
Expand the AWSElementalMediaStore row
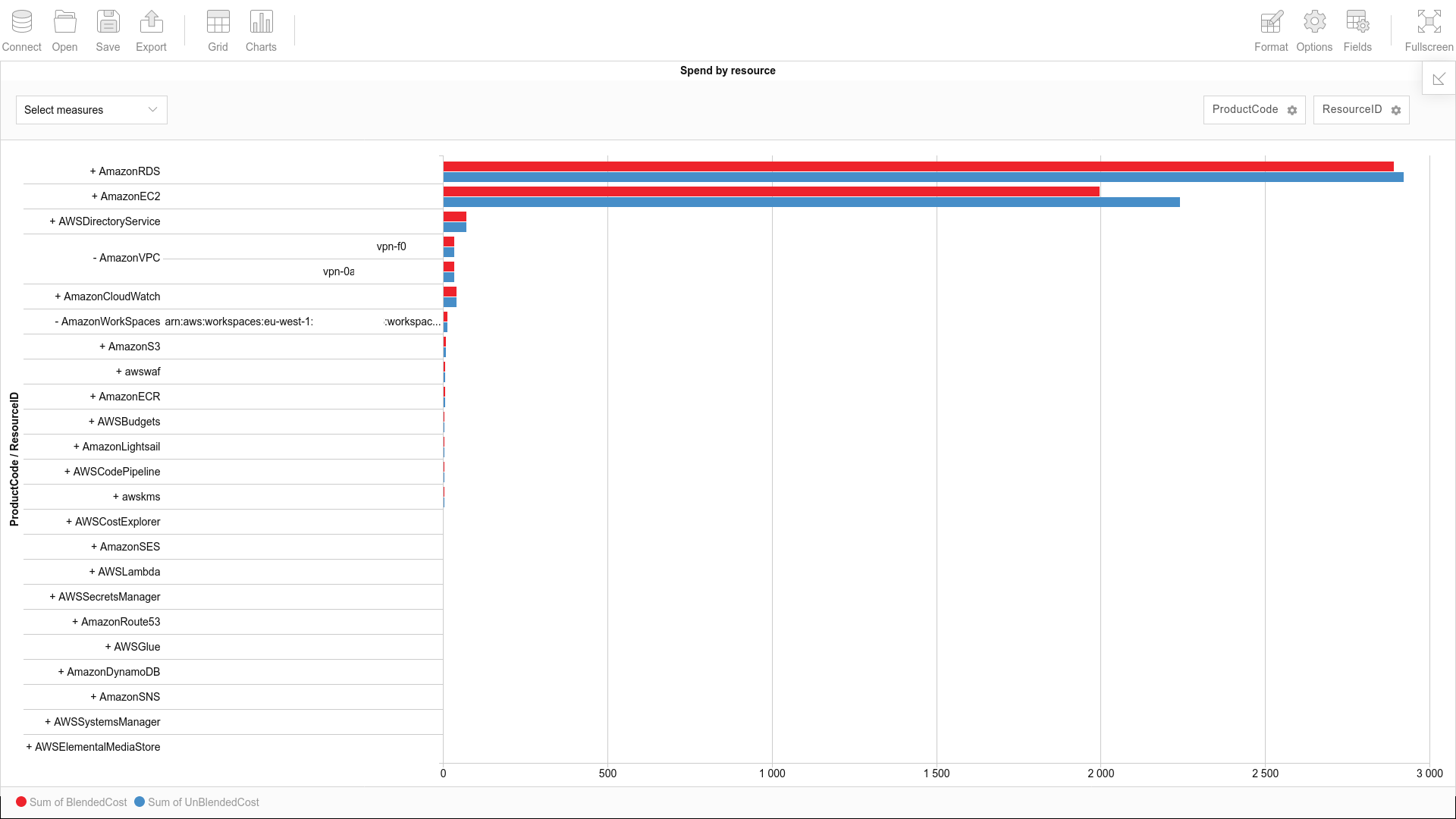[x=93, y=747]
